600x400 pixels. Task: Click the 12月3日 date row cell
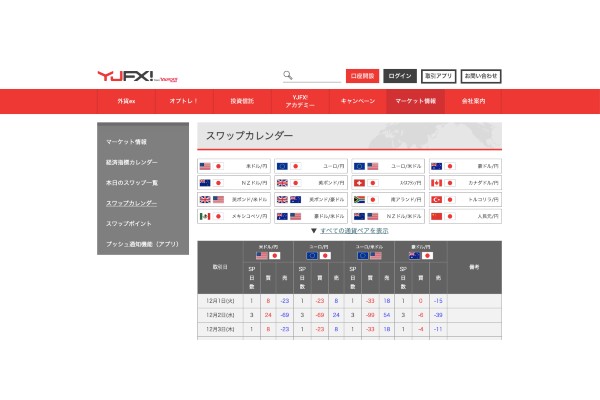[220, 329]
